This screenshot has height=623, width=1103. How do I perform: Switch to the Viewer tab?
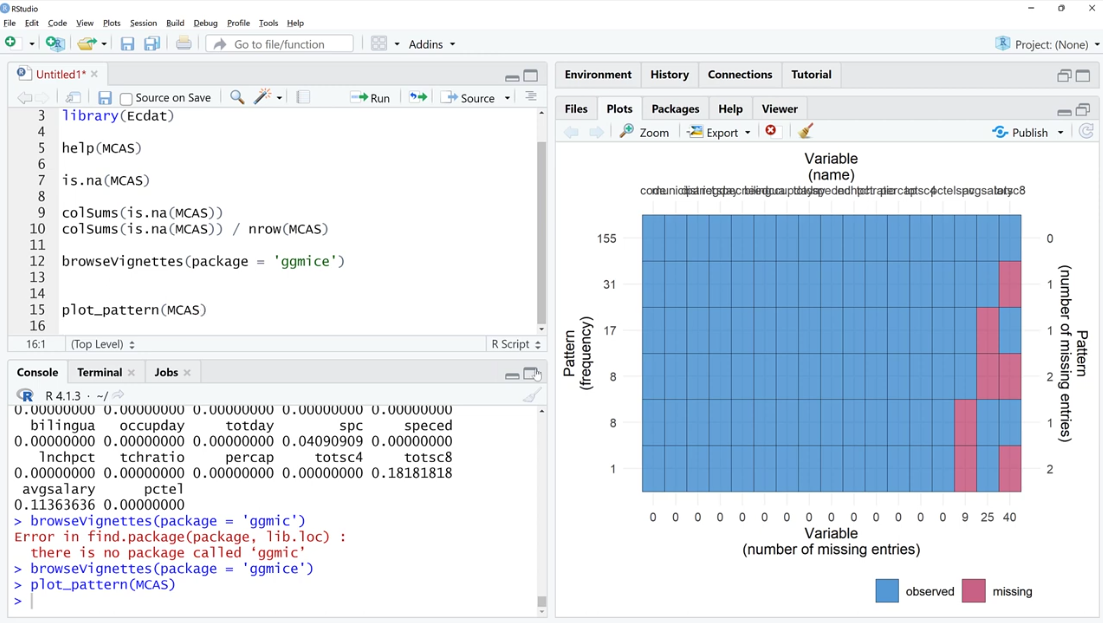click(x=779, y=108)
